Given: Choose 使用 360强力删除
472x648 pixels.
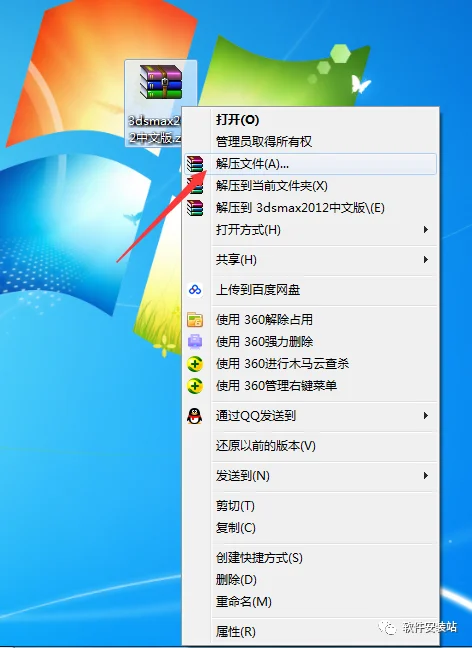Looking at the screenshot, I should coord(310,342).
